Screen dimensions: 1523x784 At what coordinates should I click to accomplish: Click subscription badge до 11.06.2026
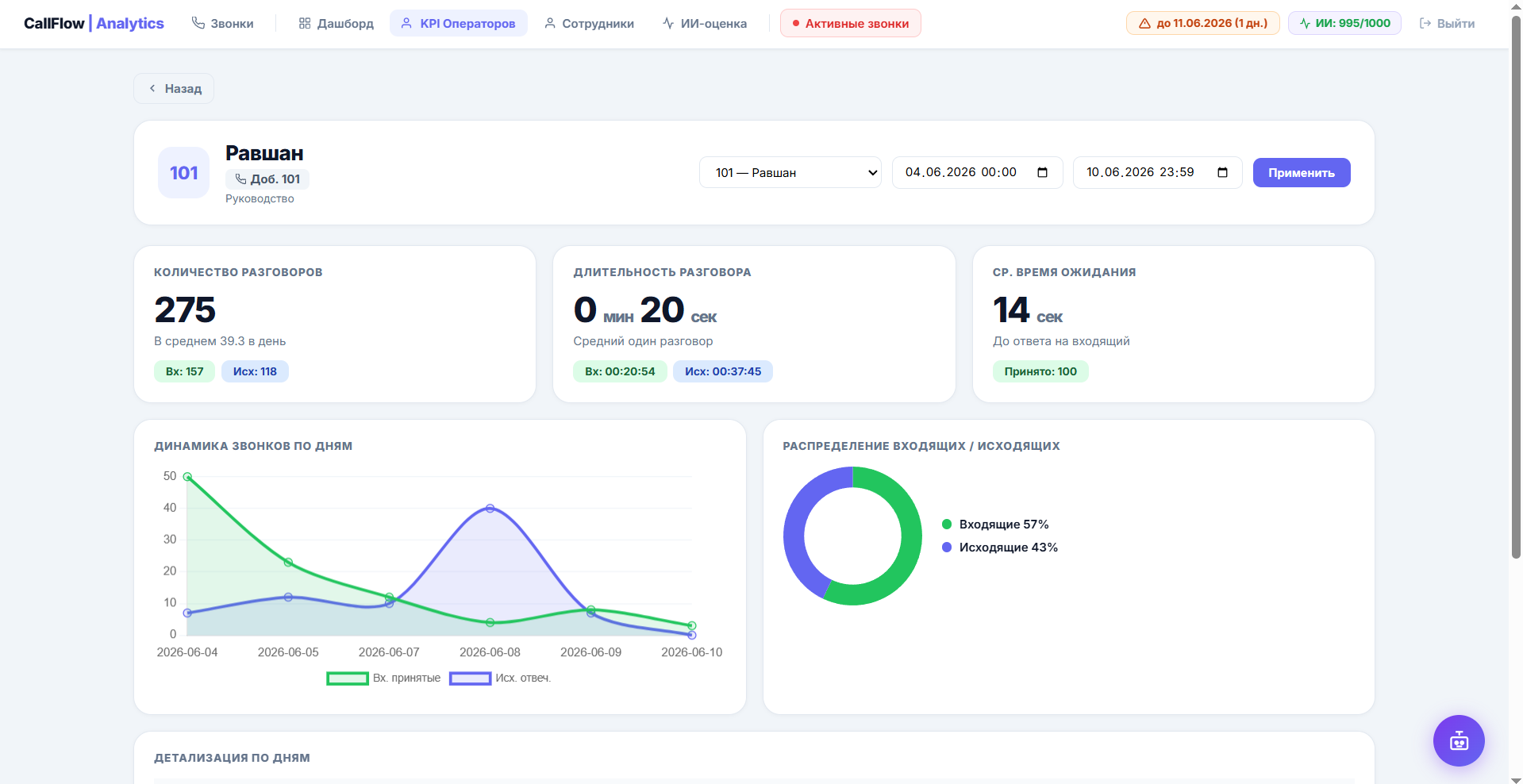point(1202,23)
